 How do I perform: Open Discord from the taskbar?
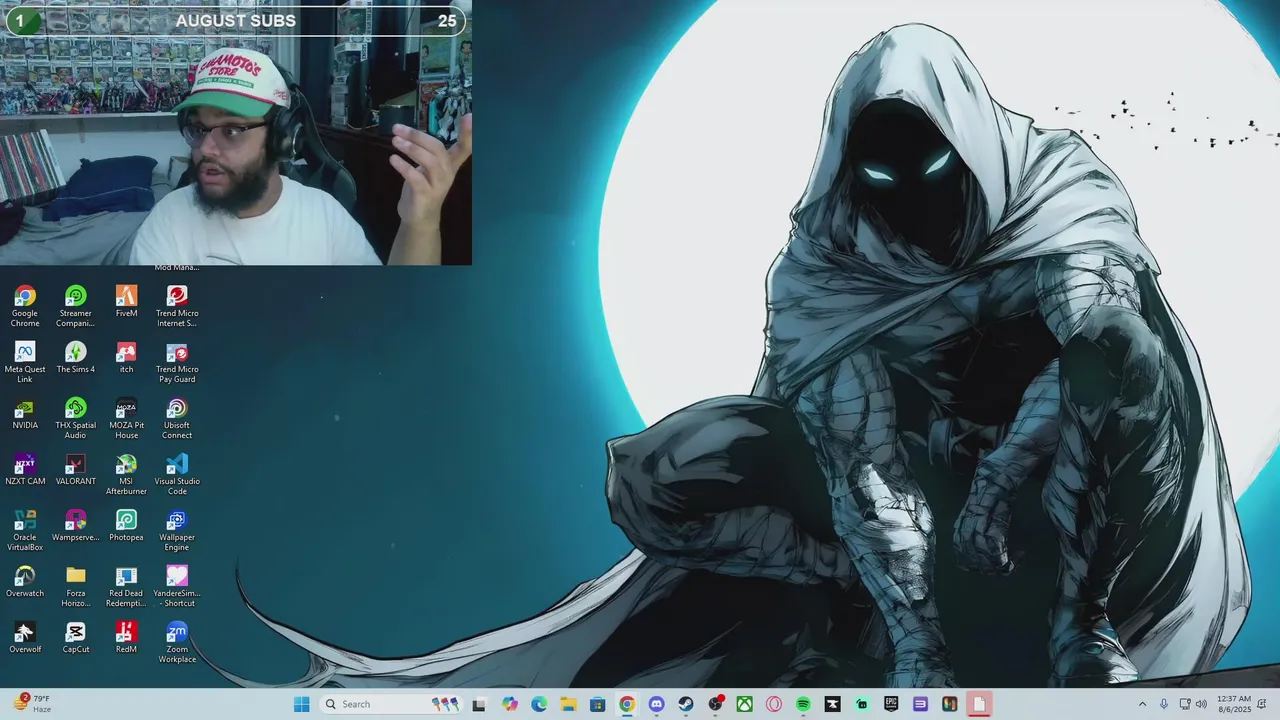pyautogui.click(x=656, y=704)
